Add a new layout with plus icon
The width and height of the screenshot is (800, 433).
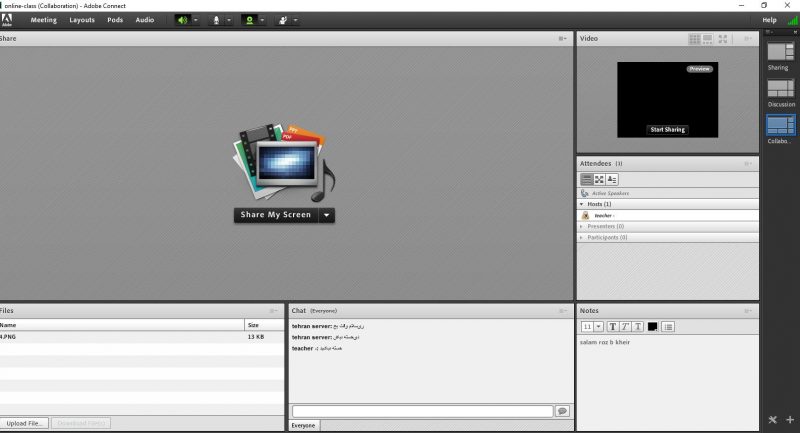(789, 419)
